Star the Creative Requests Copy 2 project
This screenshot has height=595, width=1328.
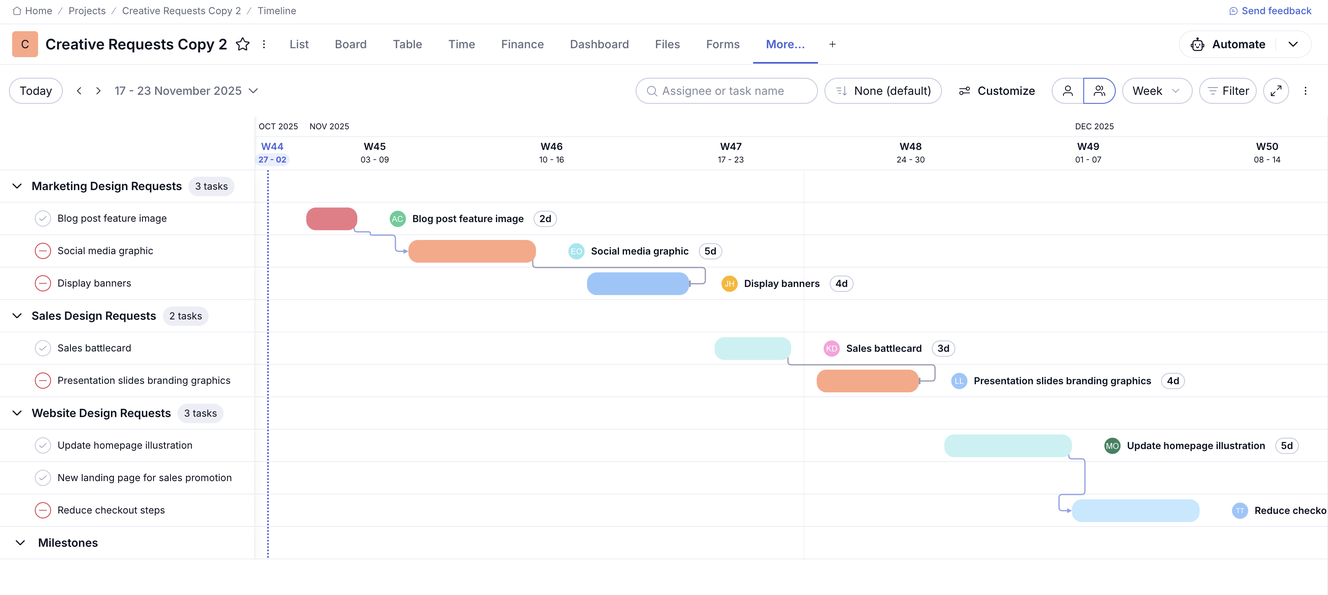click(243, 44)
